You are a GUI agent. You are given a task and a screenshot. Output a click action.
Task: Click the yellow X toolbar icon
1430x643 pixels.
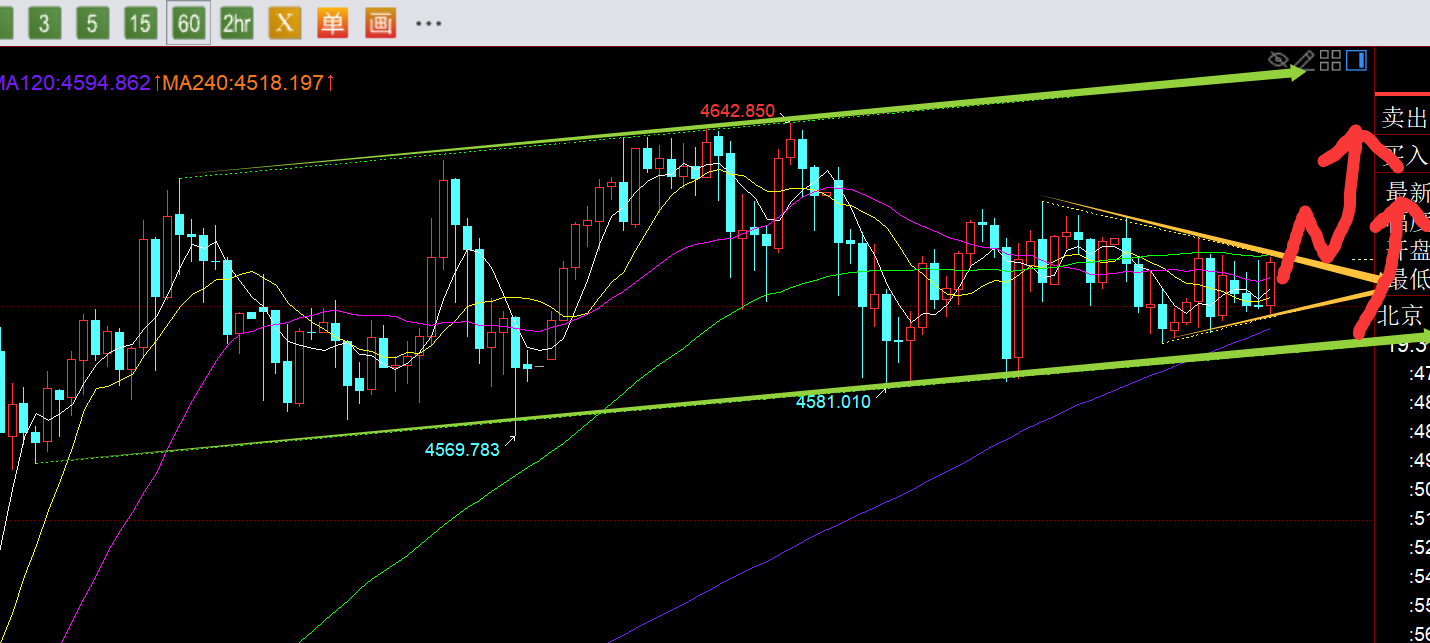point(284,23)
